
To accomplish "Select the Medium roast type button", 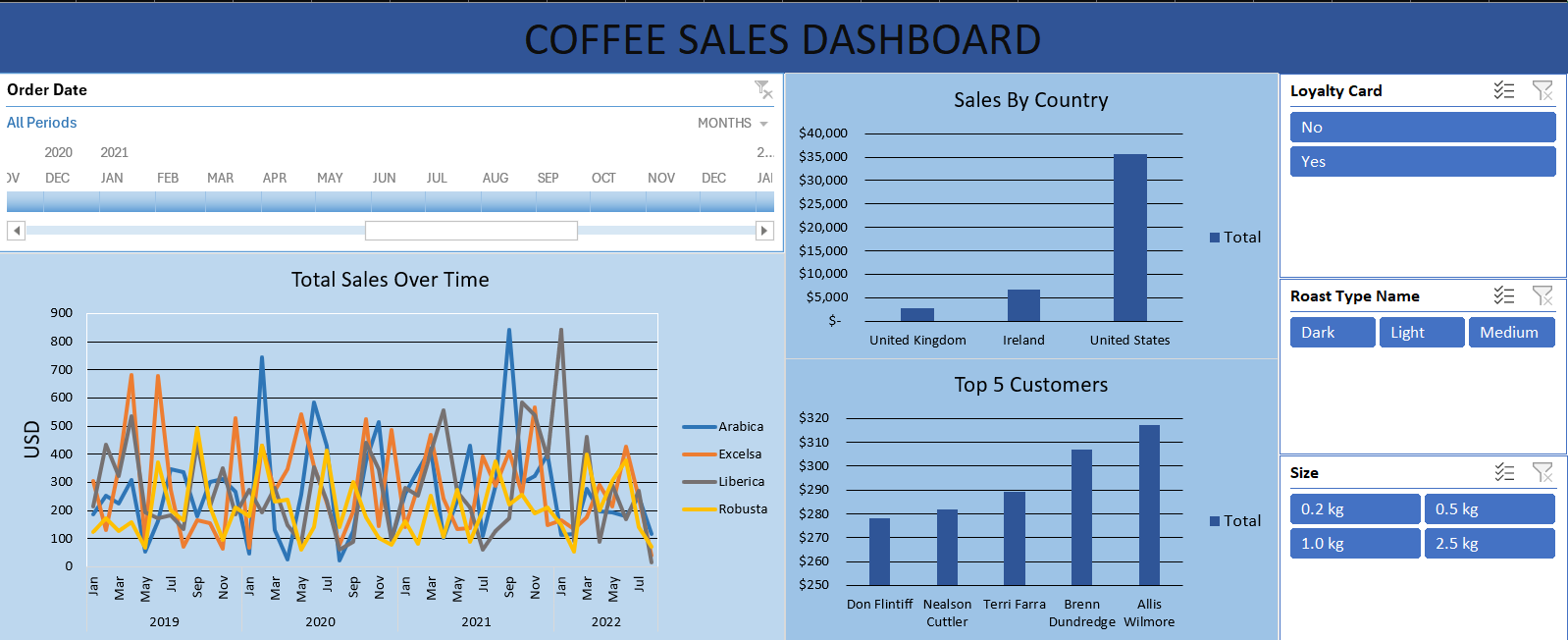I will pyautogui.click(x=1511, y=333).
